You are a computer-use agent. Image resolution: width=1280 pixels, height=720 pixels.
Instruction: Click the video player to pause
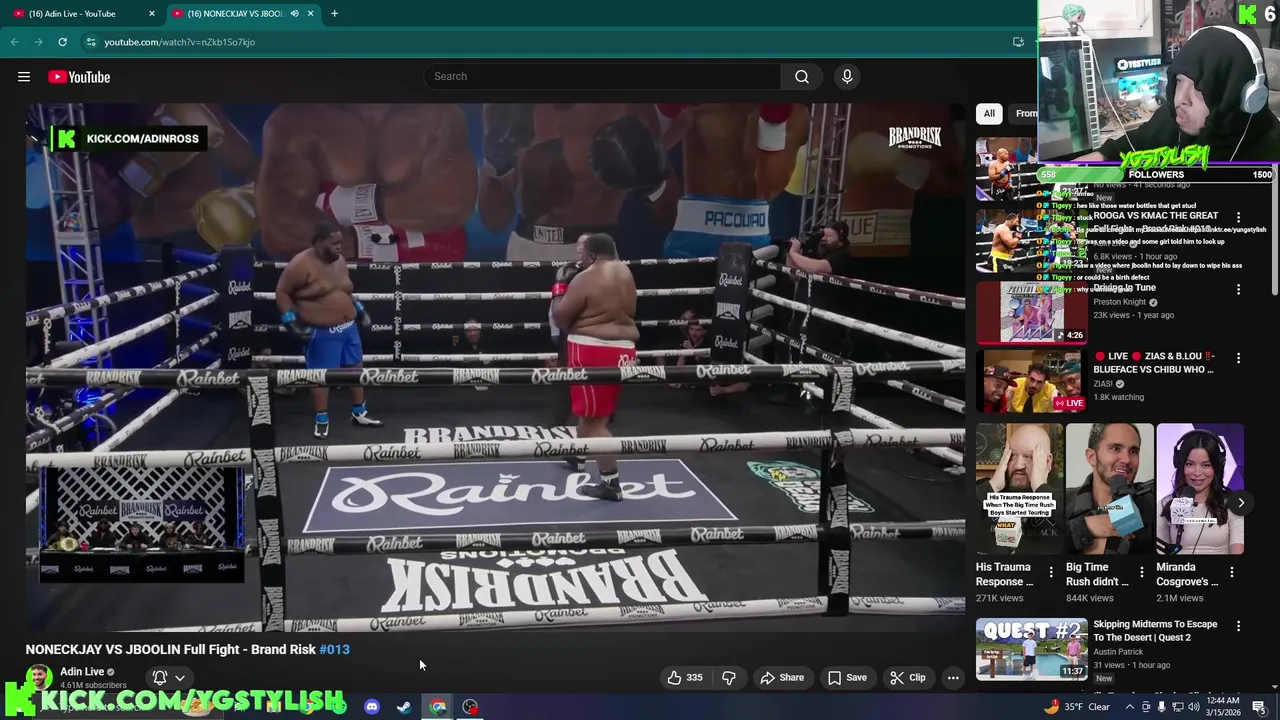pyautogui.click(x=495, y=367)
